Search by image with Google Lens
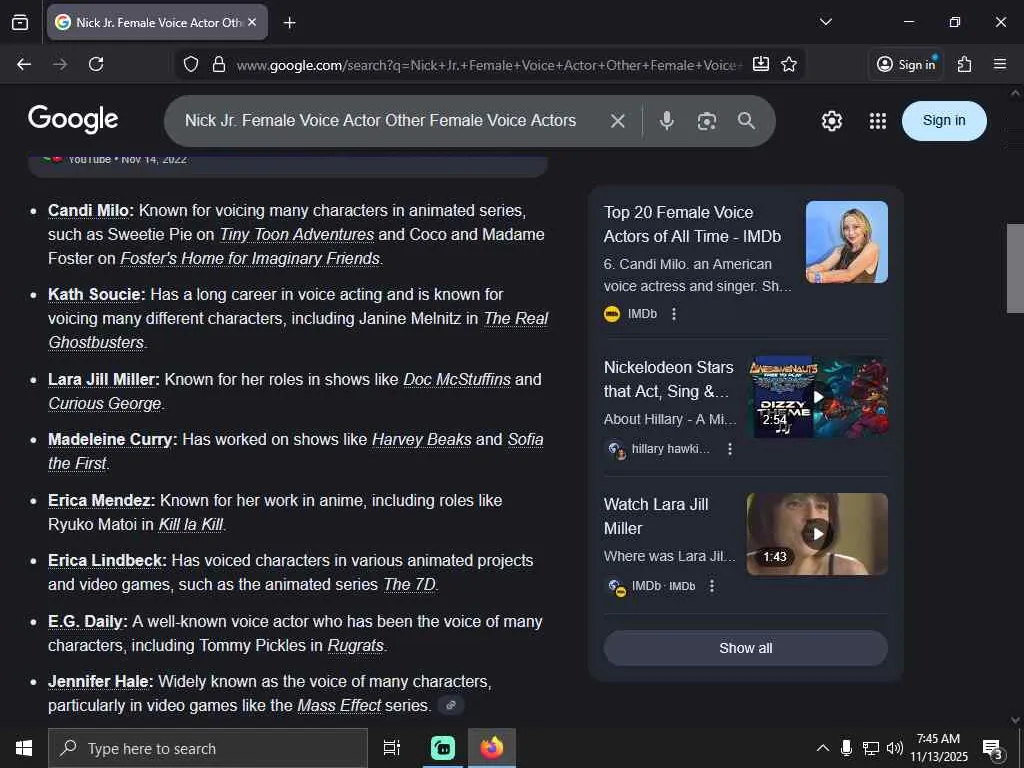The height and width of the screenshot is (768, 1024). 707,121
